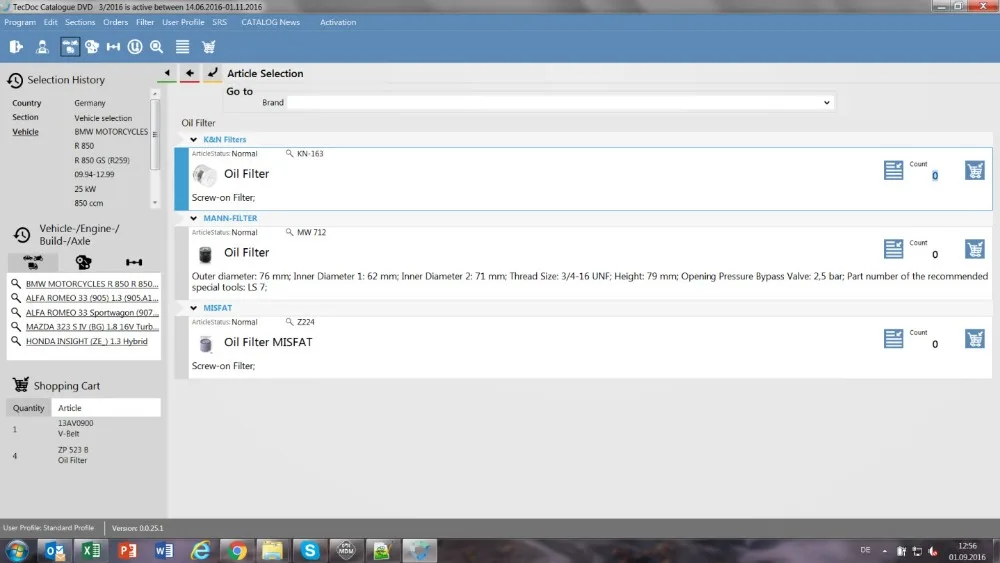
Task: Add KN-163 oil filter to cart
Action: (x=974, y=170)
